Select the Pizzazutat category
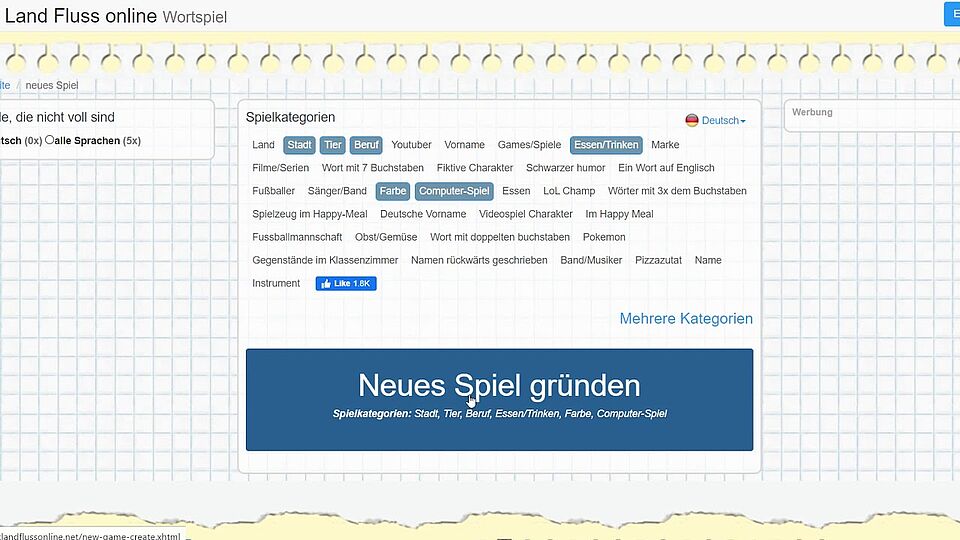The height and width of the screenshot is (540, 960). (658, 260)
